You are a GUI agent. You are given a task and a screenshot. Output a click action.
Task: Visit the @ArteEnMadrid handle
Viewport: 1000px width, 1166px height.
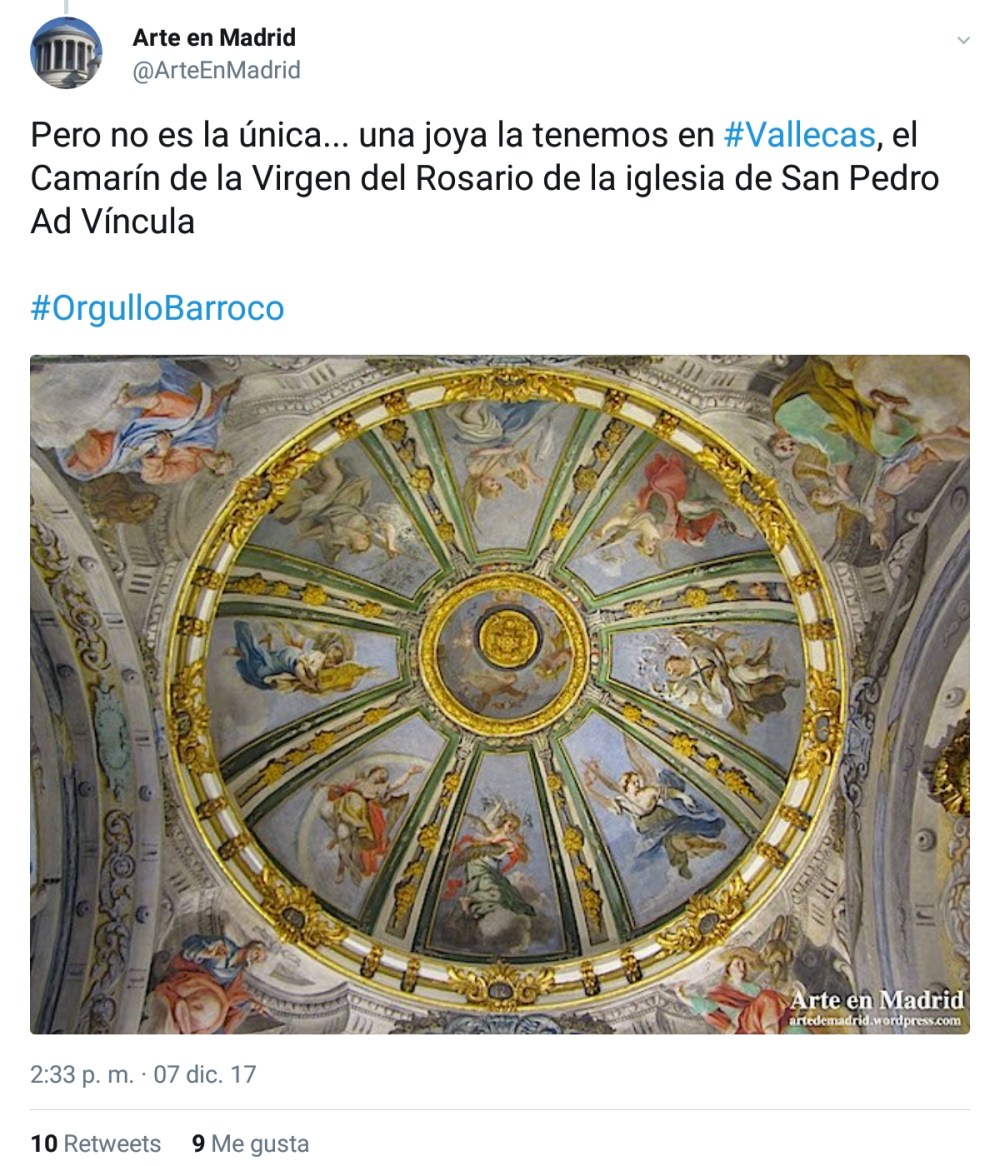click(216, 70)
